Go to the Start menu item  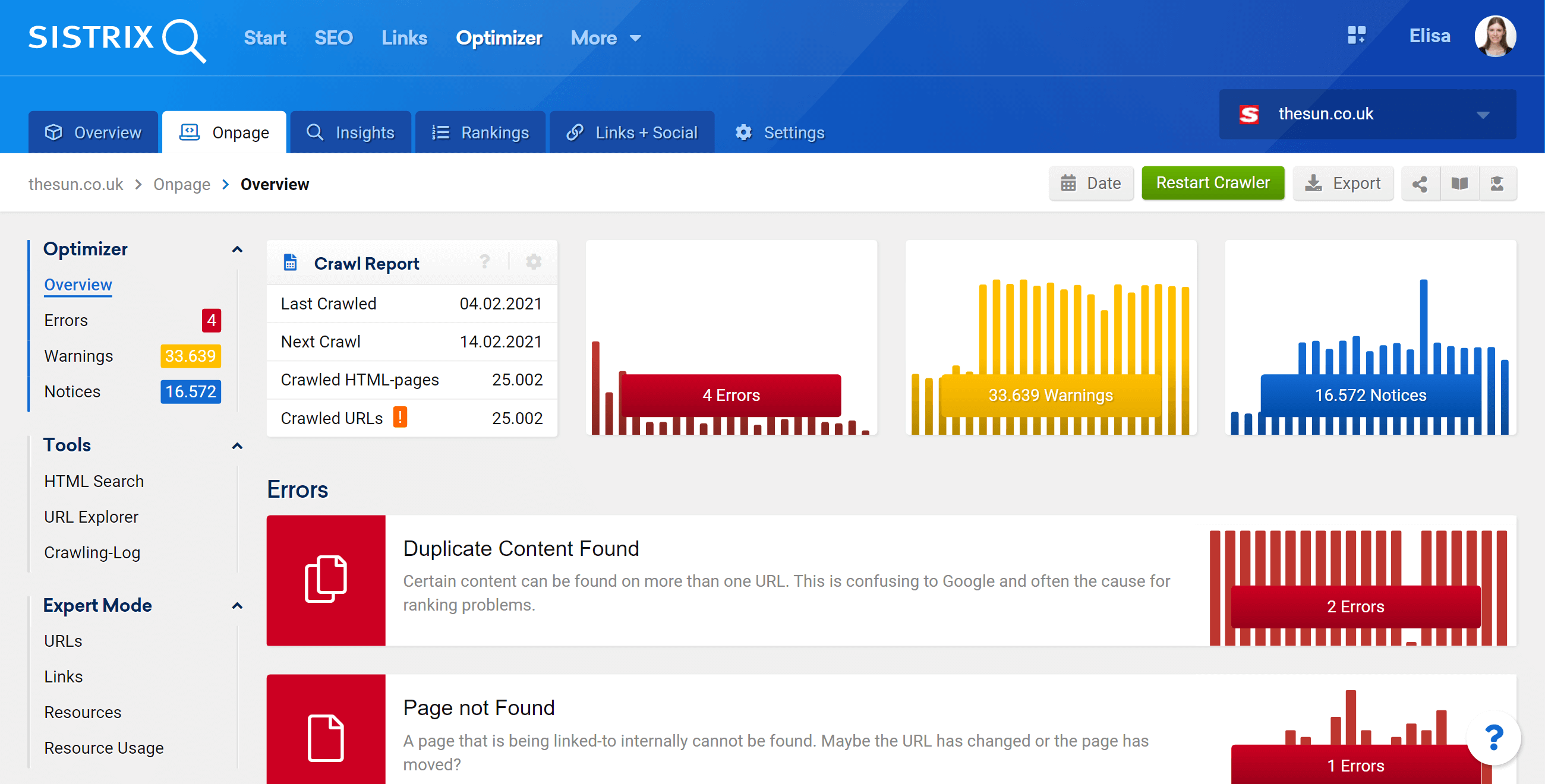click(x=264, y=38)
